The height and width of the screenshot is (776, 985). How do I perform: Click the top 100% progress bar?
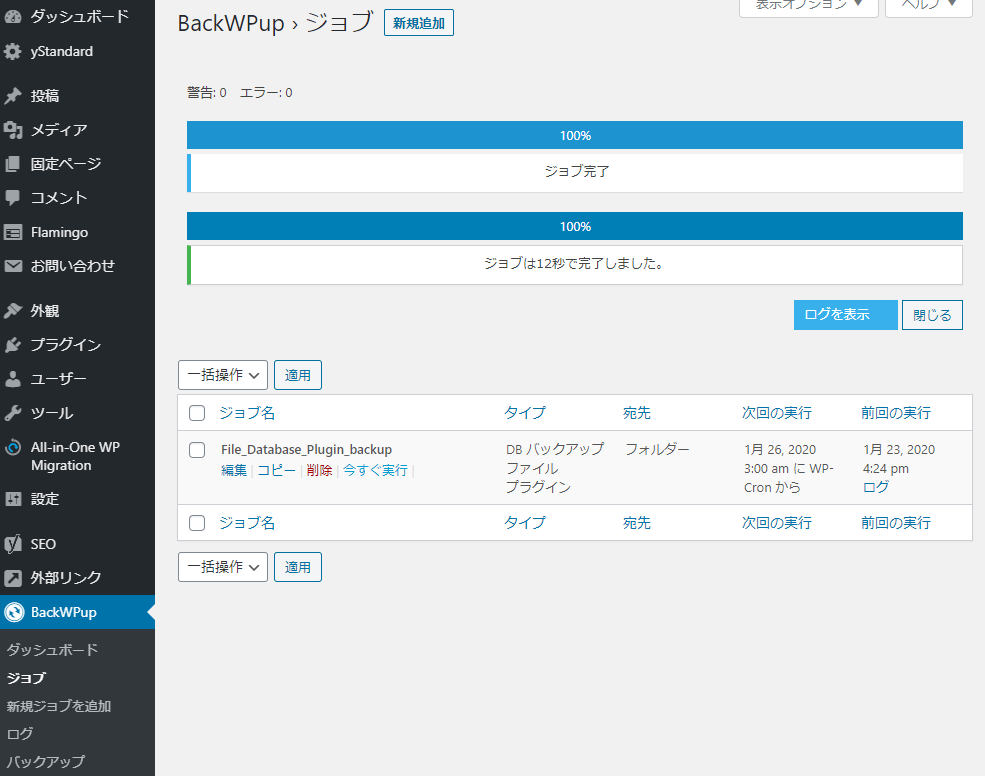pyautogui.click(x=575, y=135)
